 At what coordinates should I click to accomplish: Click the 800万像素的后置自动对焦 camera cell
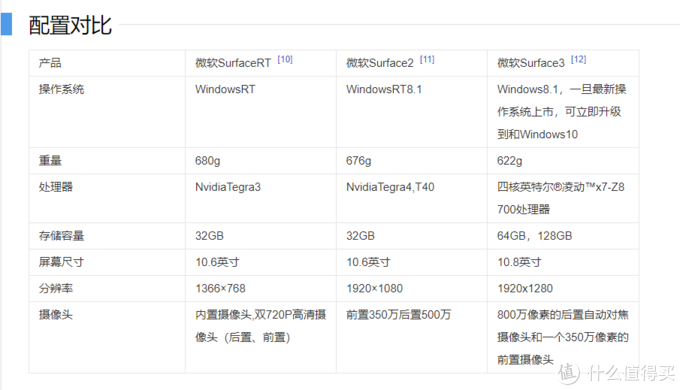click(562, 338)
